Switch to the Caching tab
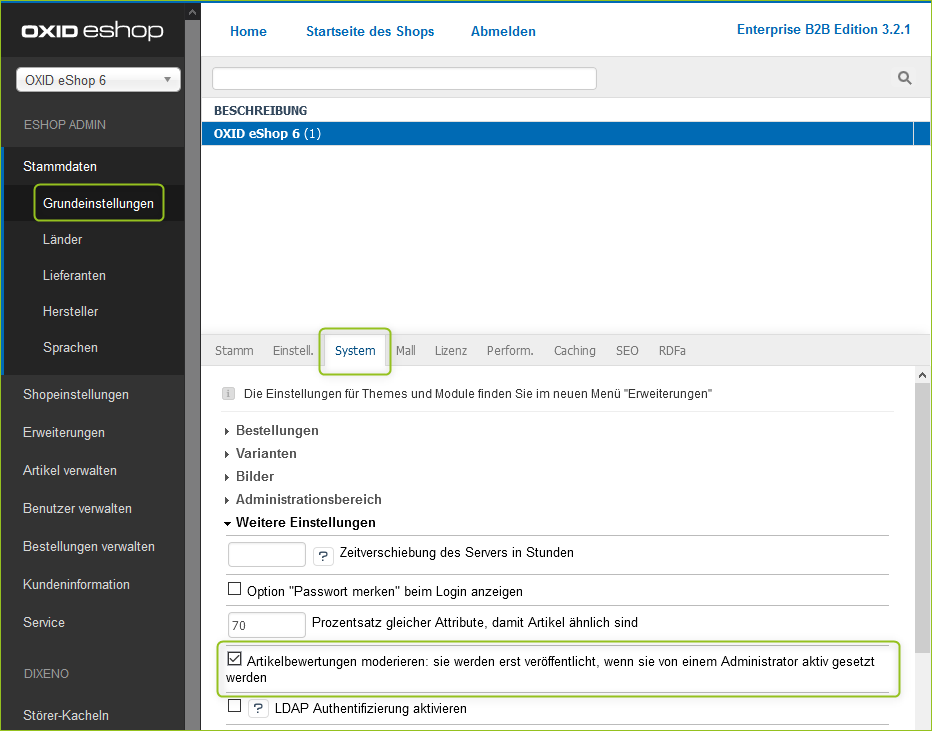Image resolution: width=932 pixels, height=731 pixels. click(x=575, y=351)
